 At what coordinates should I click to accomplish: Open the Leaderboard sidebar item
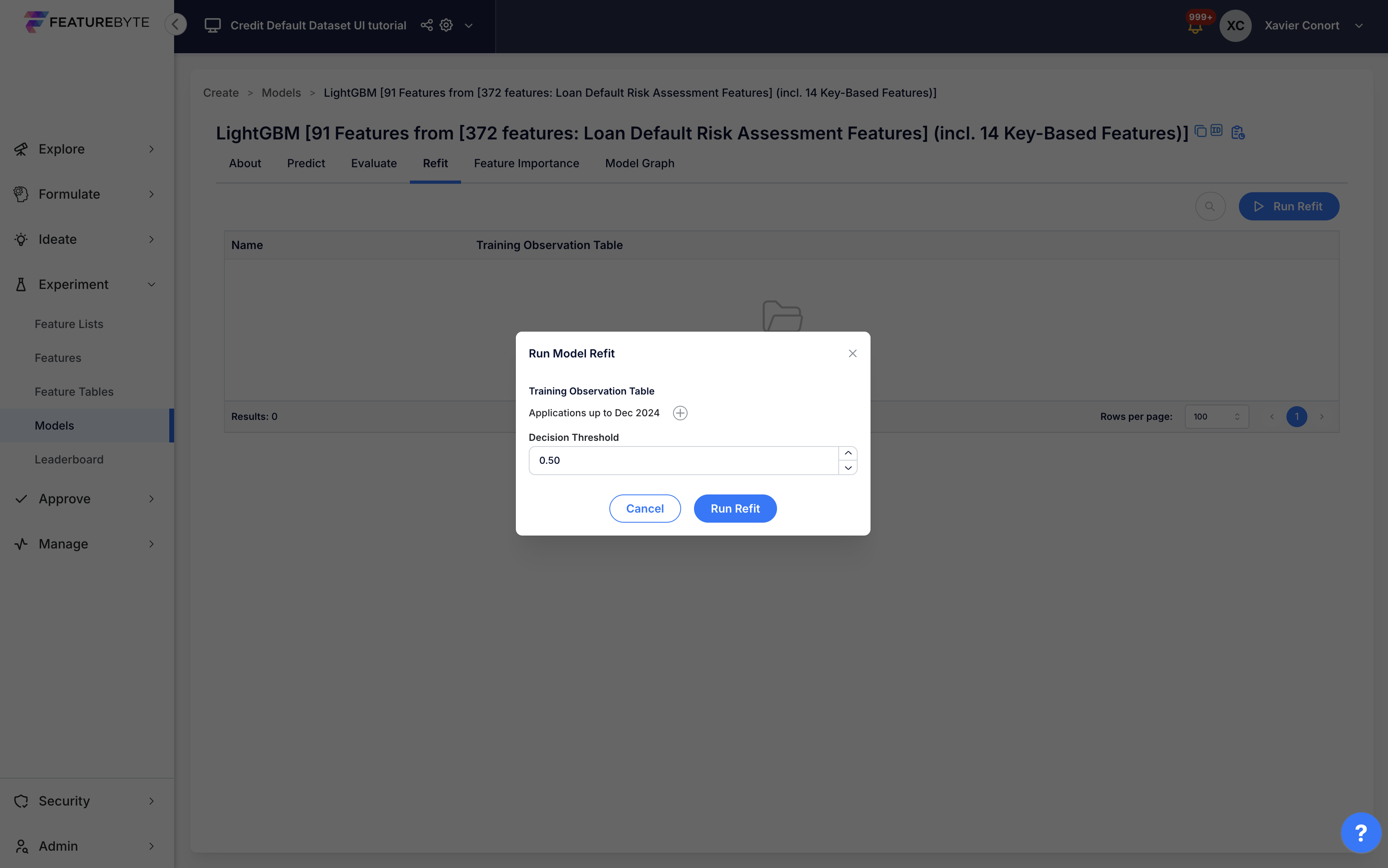click(x=69, y=459)
